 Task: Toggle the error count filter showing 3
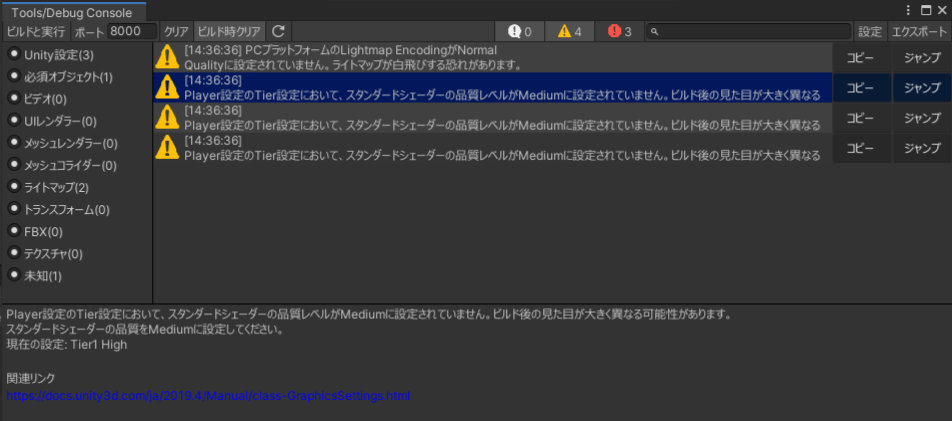[x=619, y=32]
